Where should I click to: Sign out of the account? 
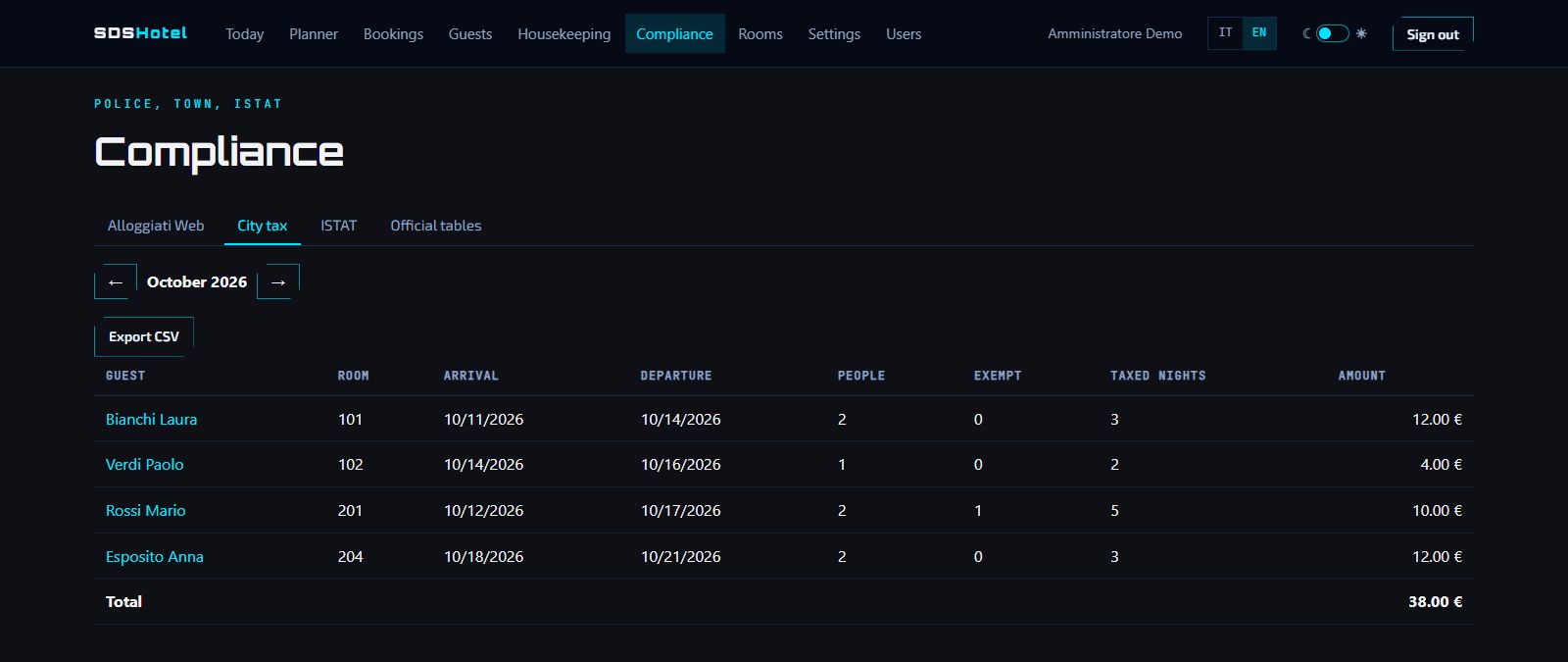(x=1433, y=34)
